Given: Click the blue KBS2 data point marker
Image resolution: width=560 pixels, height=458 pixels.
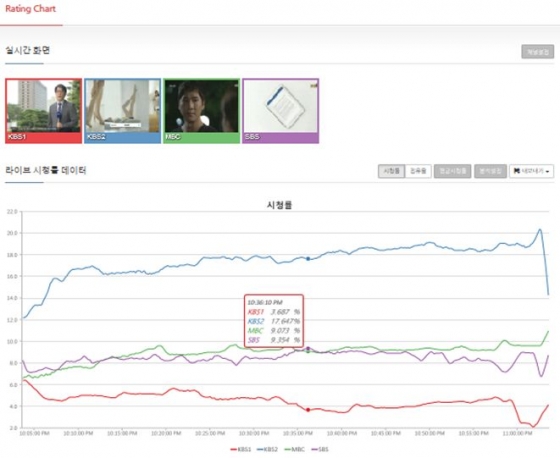Looking at the screenshot, I should (308, 259).
